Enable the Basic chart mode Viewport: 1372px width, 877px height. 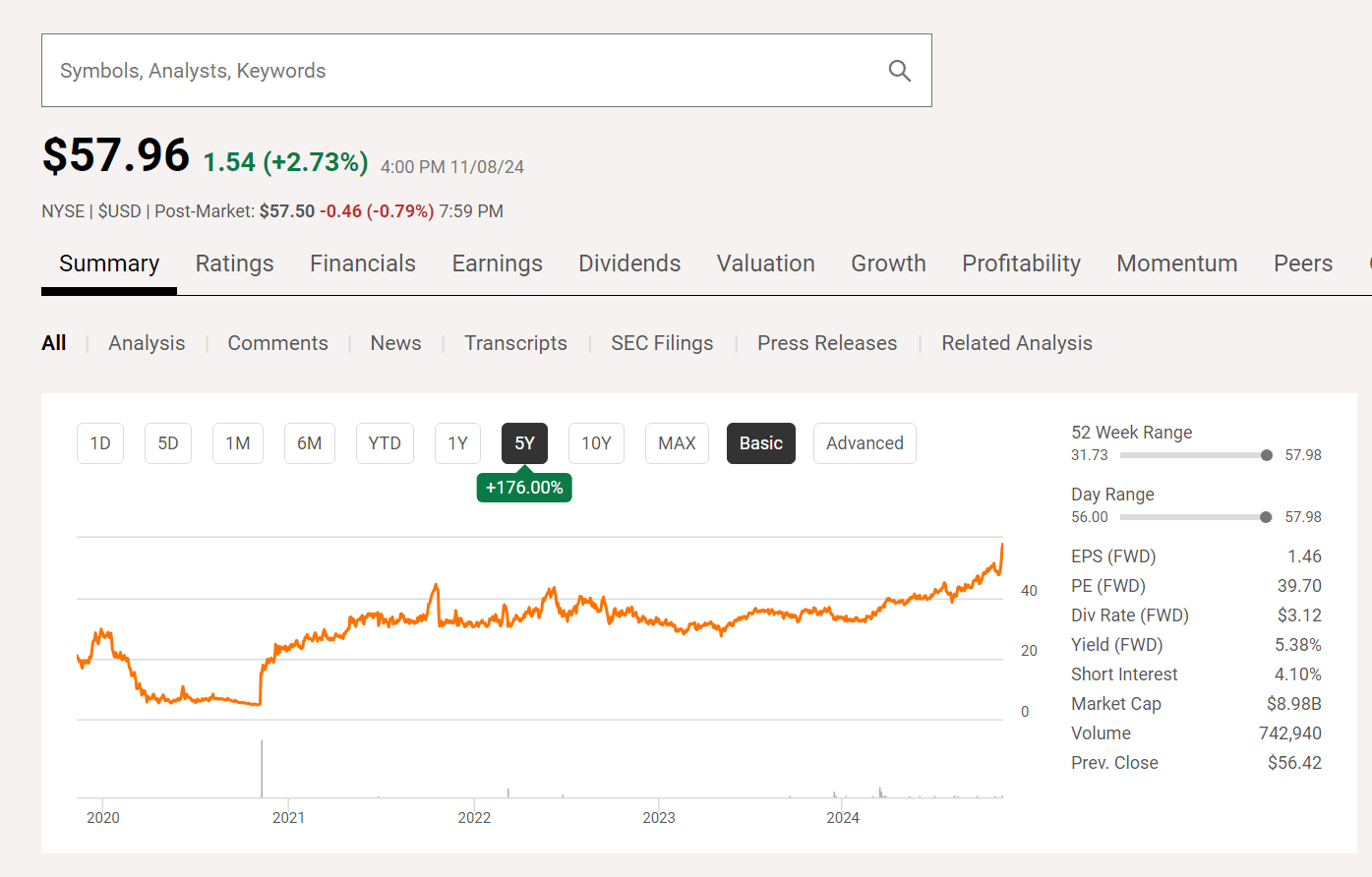tap(760, 443)
